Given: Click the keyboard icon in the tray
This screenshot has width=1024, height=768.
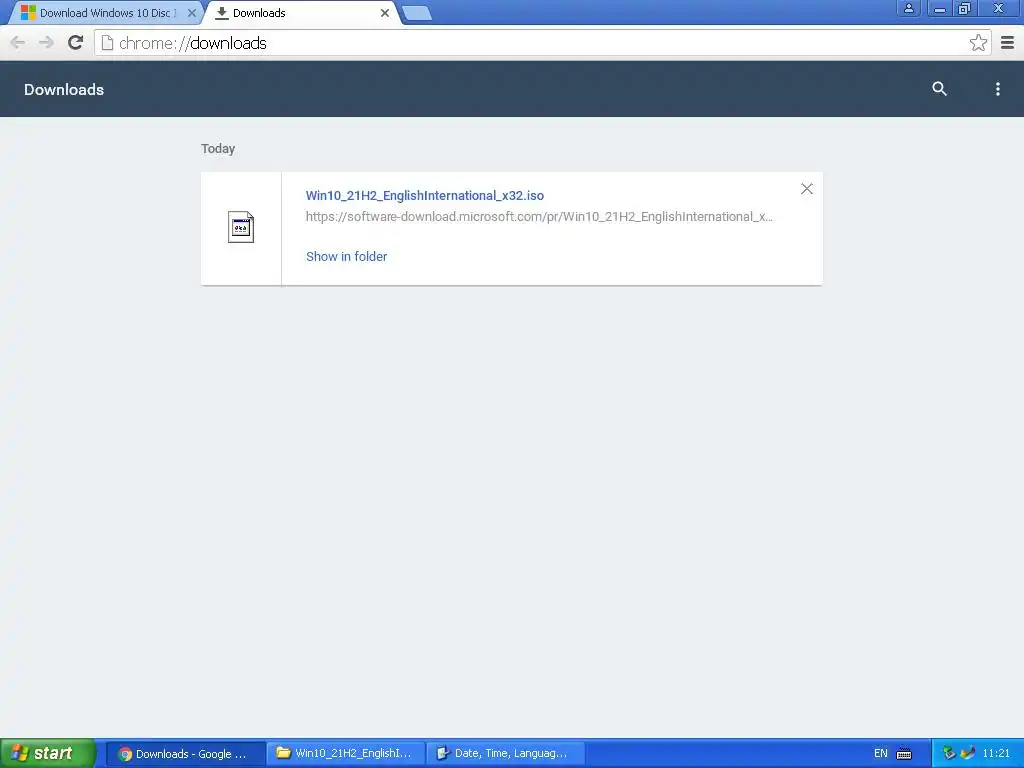Looking at the screenshot, I should click(x=904, y=754).
